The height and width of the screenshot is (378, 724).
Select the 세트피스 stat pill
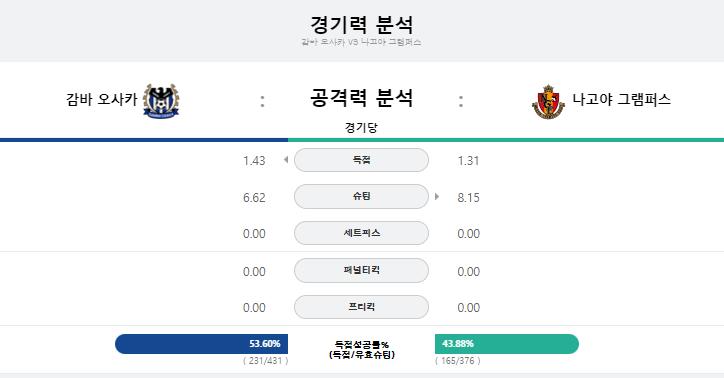point(361,233)
